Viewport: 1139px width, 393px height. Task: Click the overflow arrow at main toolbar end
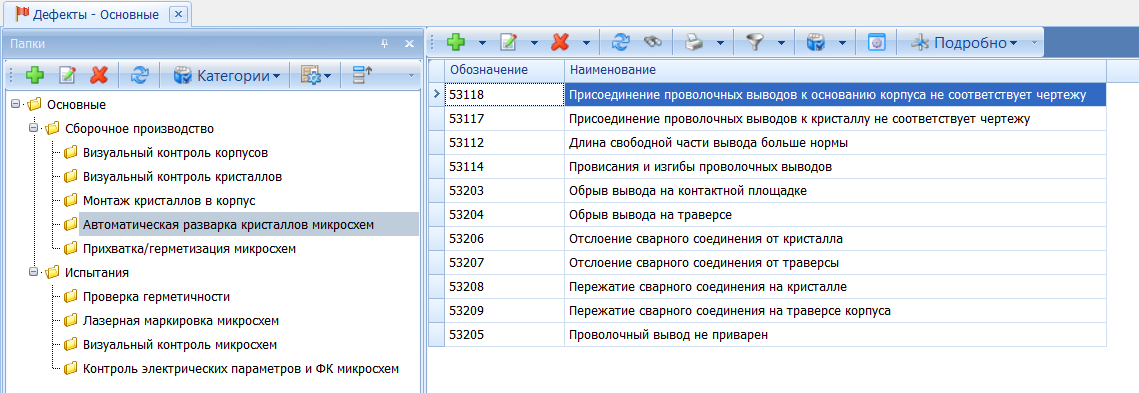(1035, 43)
